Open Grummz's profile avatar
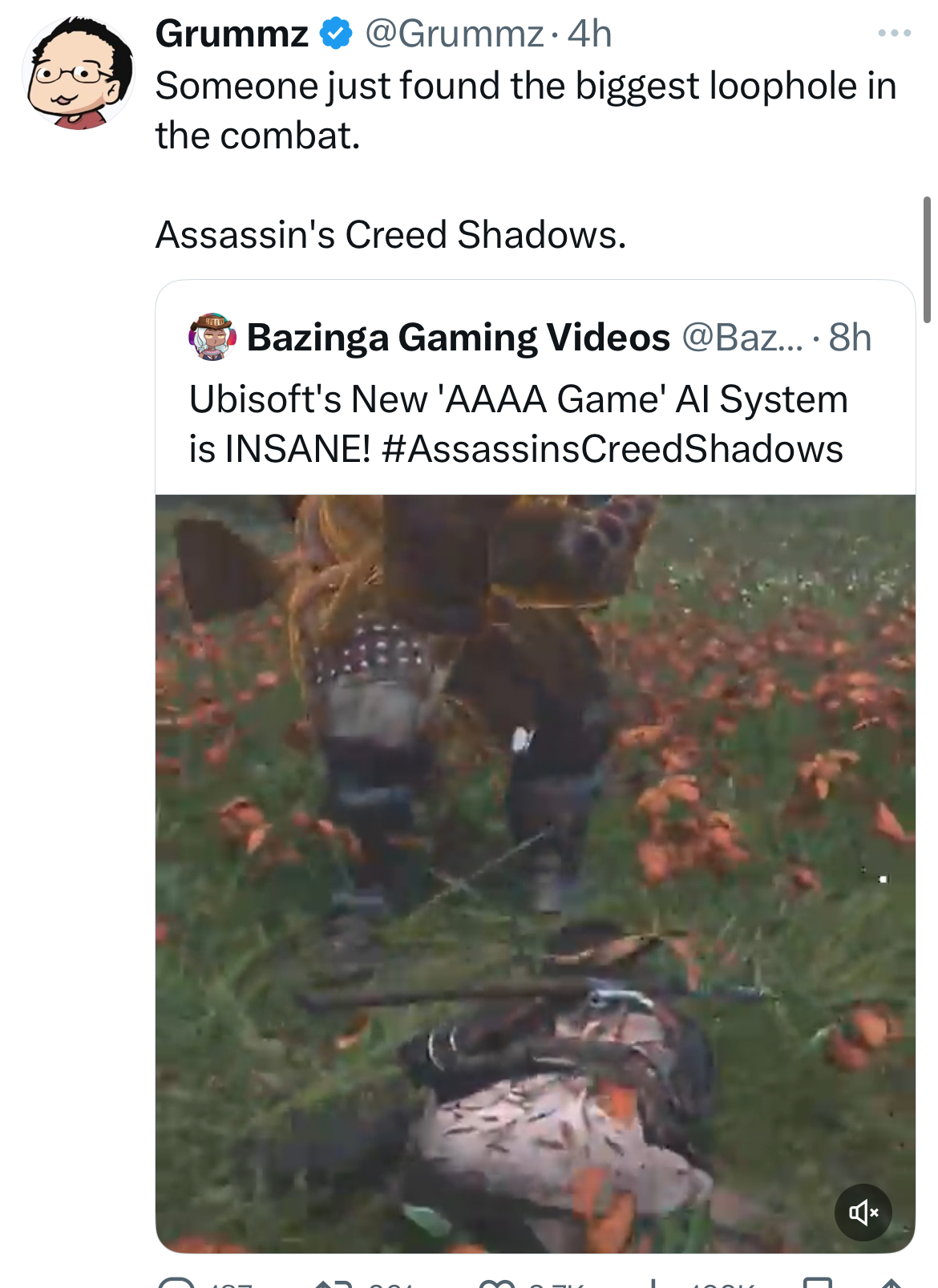 (79, 73)
